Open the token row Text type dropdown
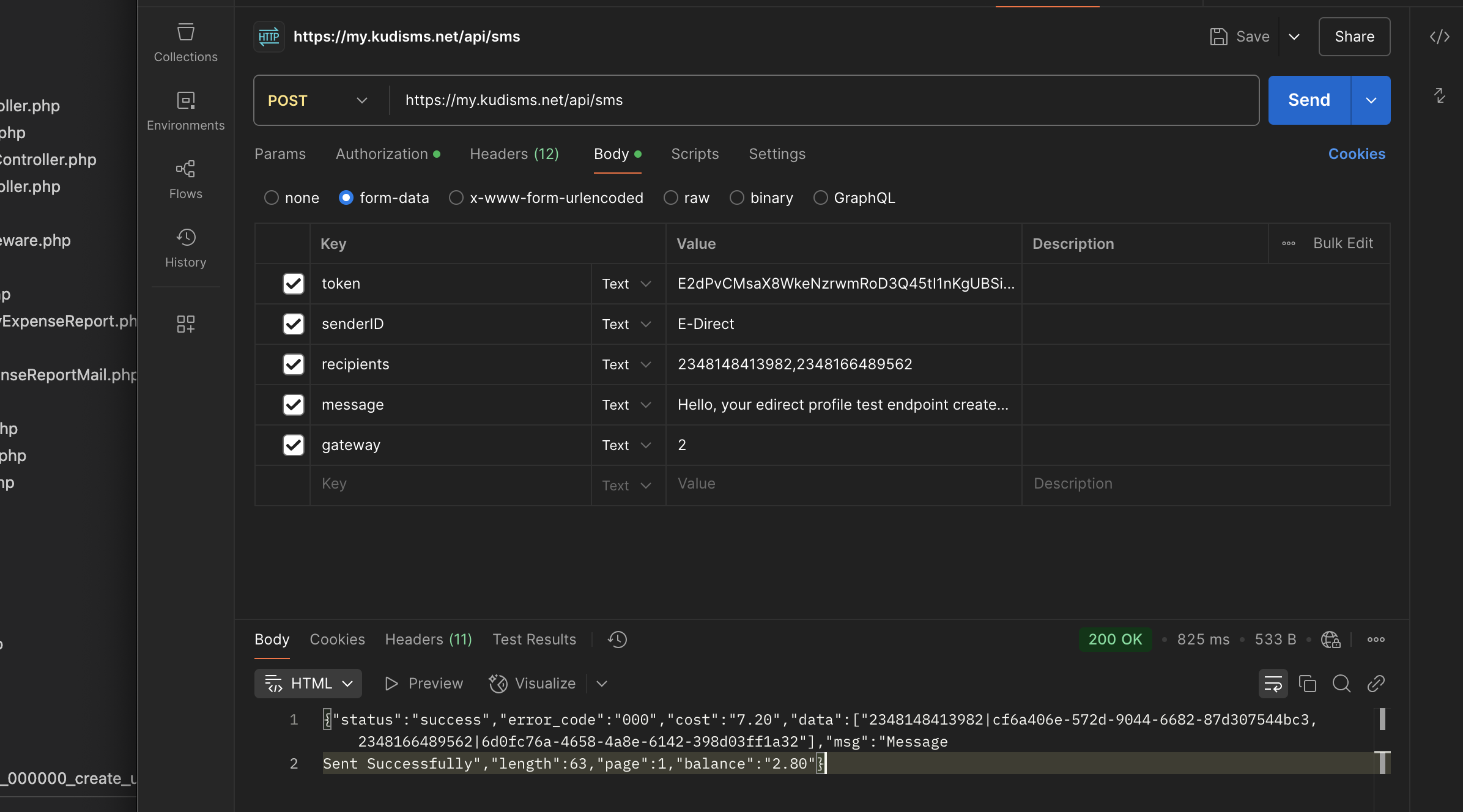Screen dimensions: 1463x812 tap(627, 284)
